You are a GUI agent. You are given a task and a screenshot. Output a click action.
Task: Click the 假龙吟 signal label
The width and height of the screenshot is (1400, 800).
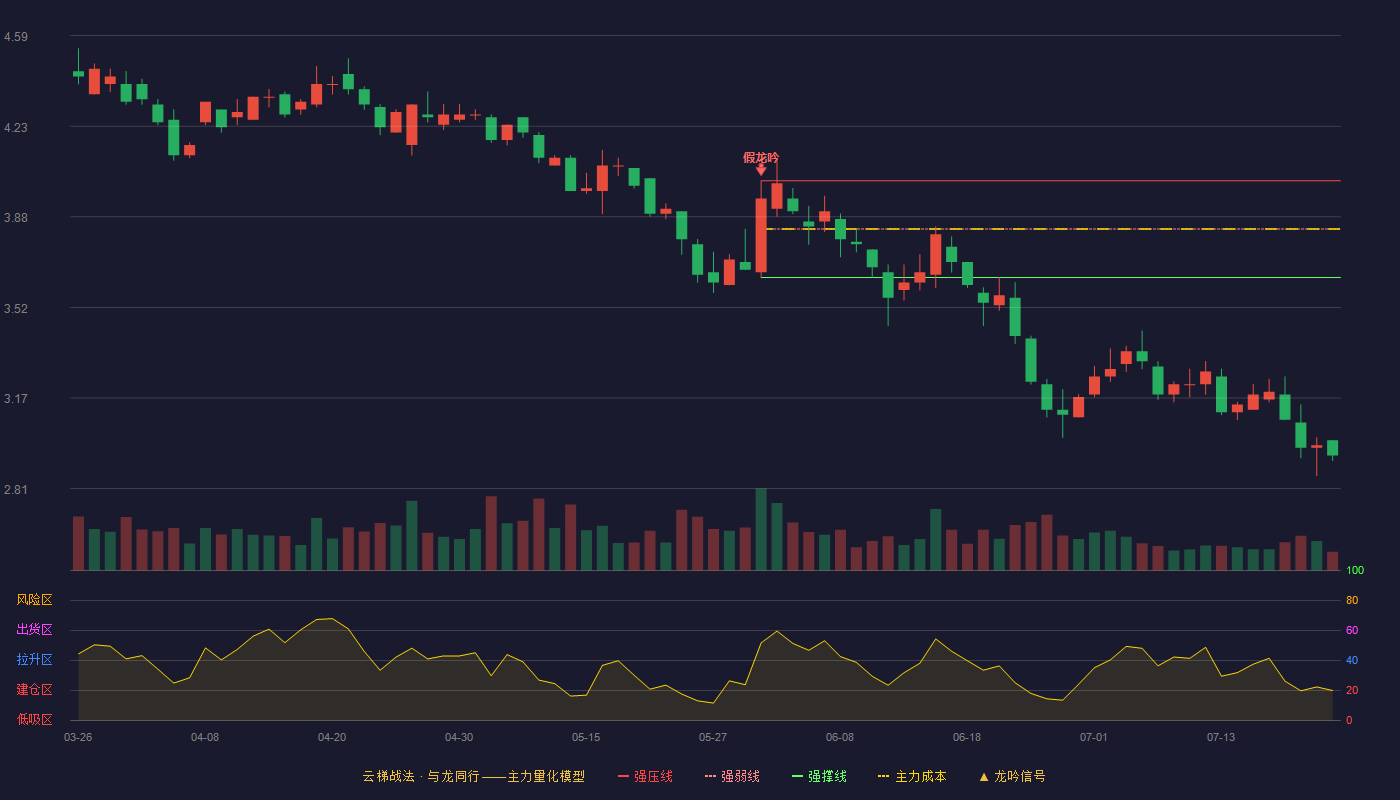(761, 157)
